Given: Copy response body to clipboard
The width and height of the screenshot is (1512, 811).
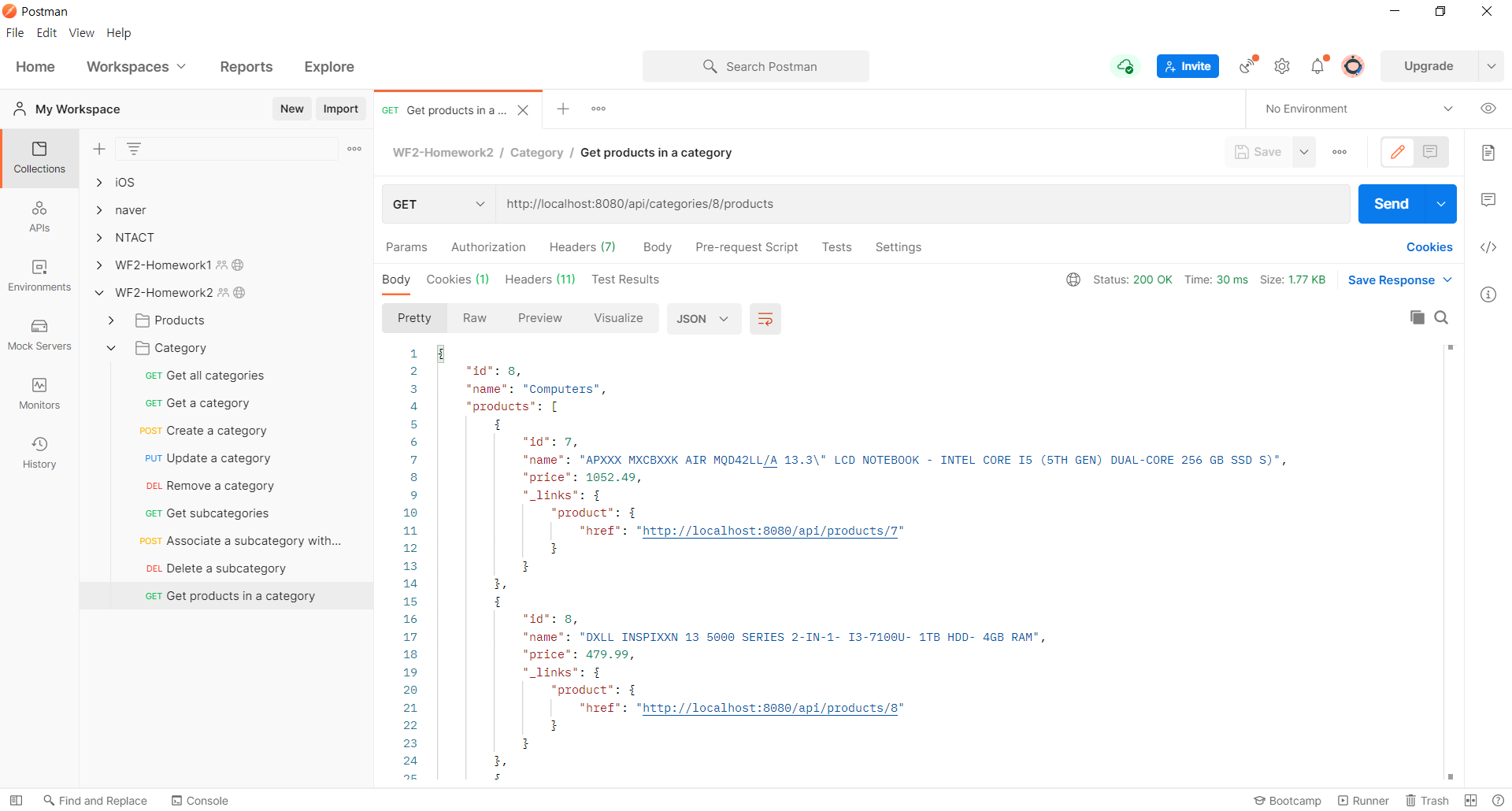Looking at the screenshot, I should (1417, 317).
